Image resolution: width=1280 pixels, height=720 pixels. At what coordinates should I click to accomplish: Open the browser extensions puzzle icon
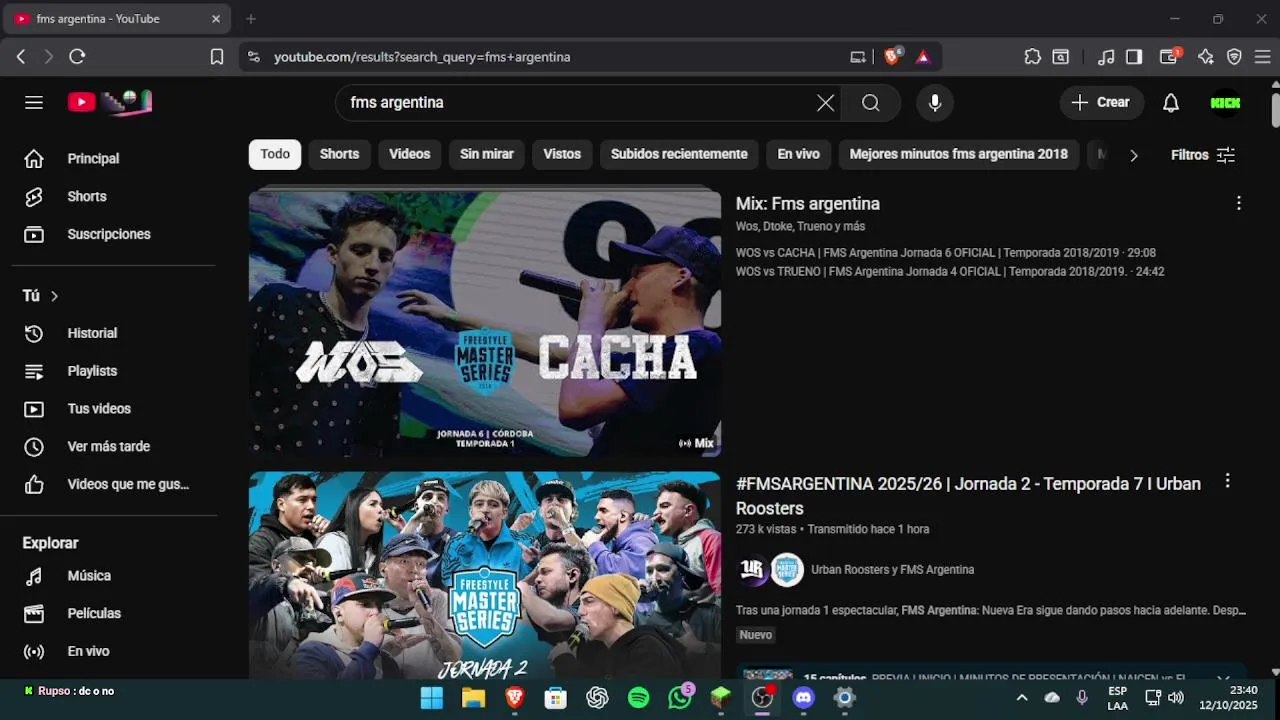1033,57
